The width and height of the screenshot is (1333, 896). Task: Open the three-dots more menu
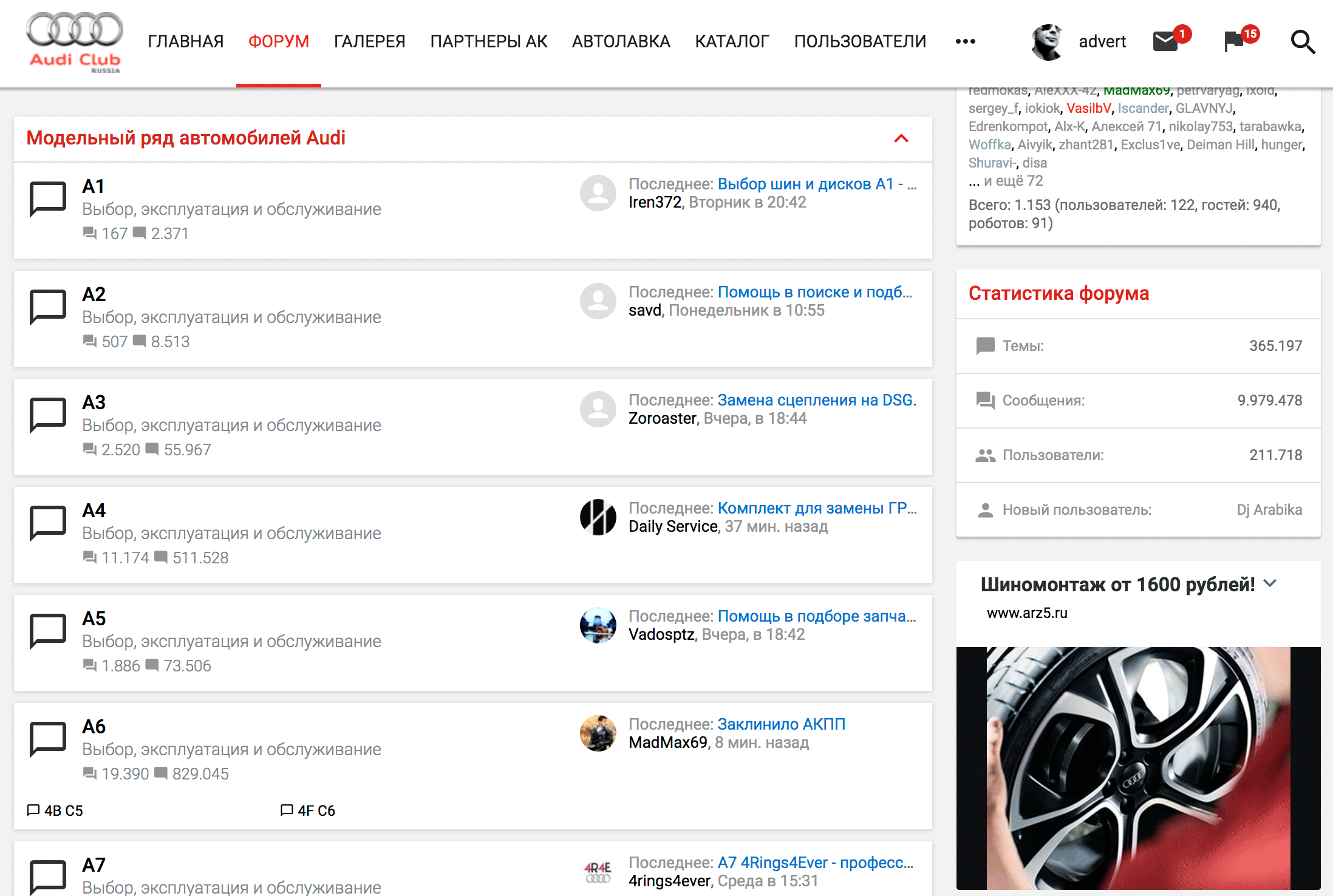965,41
